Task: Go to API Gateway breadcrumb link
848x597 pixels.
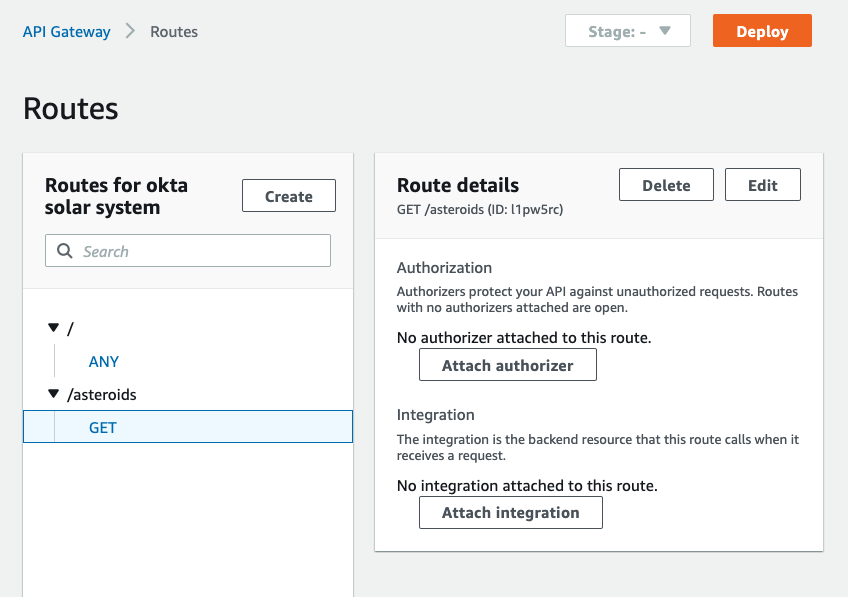Action: 67,32
